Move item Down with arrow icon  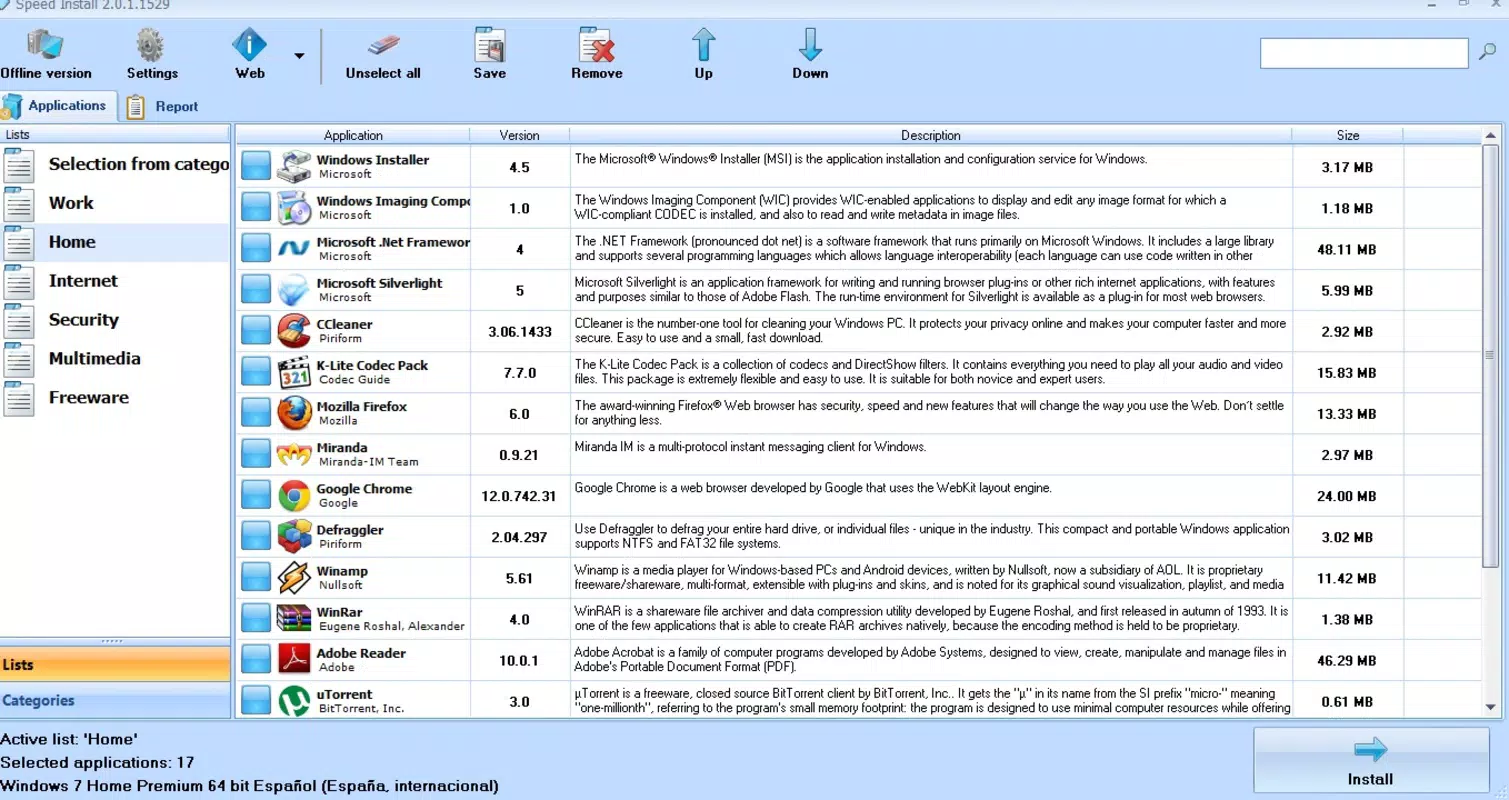(810, 45)
